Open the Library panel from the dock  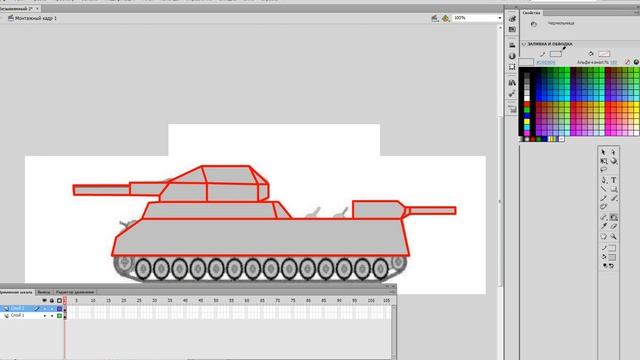click(512, 83)
